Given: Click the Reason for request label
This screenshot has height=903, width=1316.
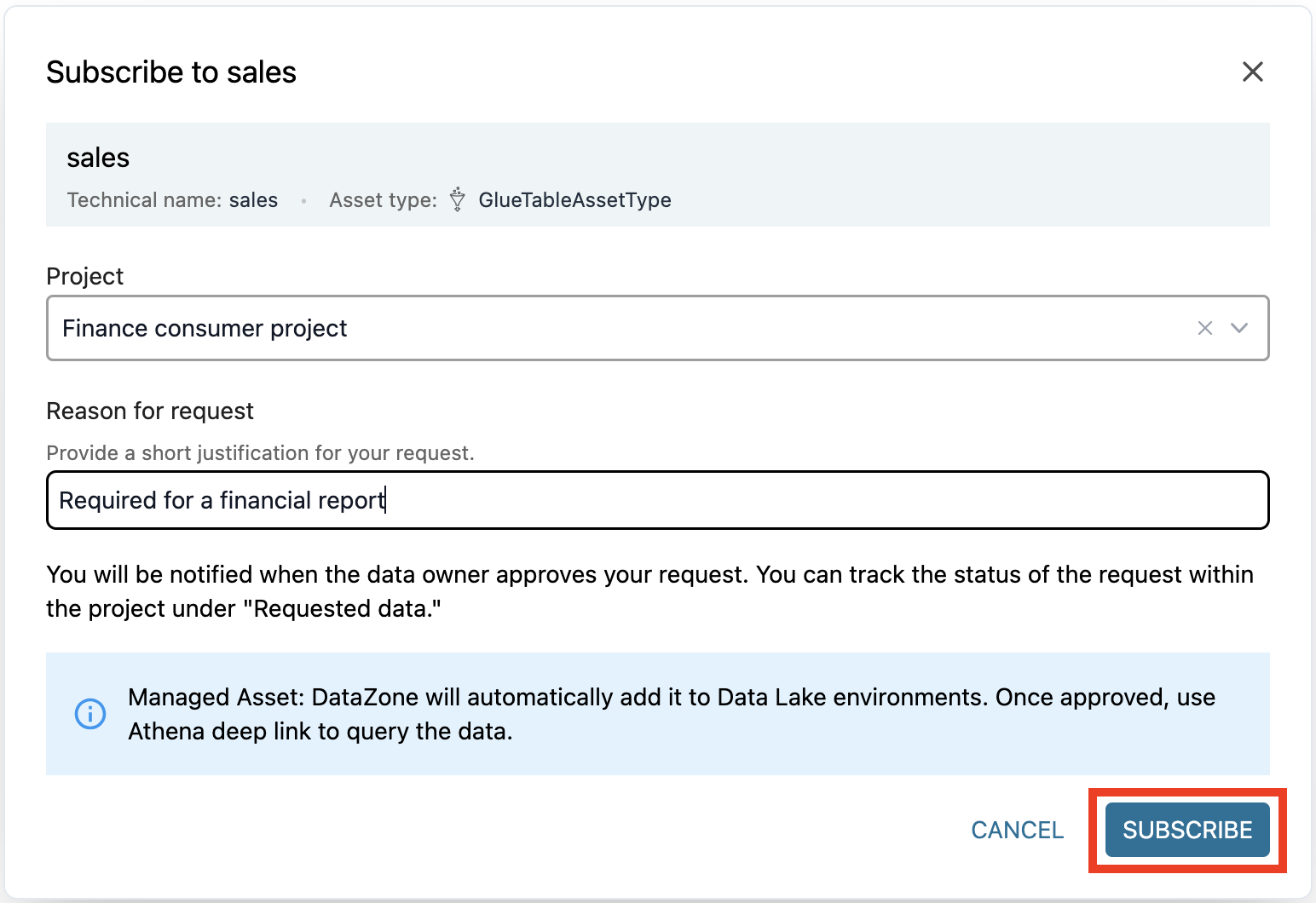Looking at the screenshot, I should [x=150, y=411].
